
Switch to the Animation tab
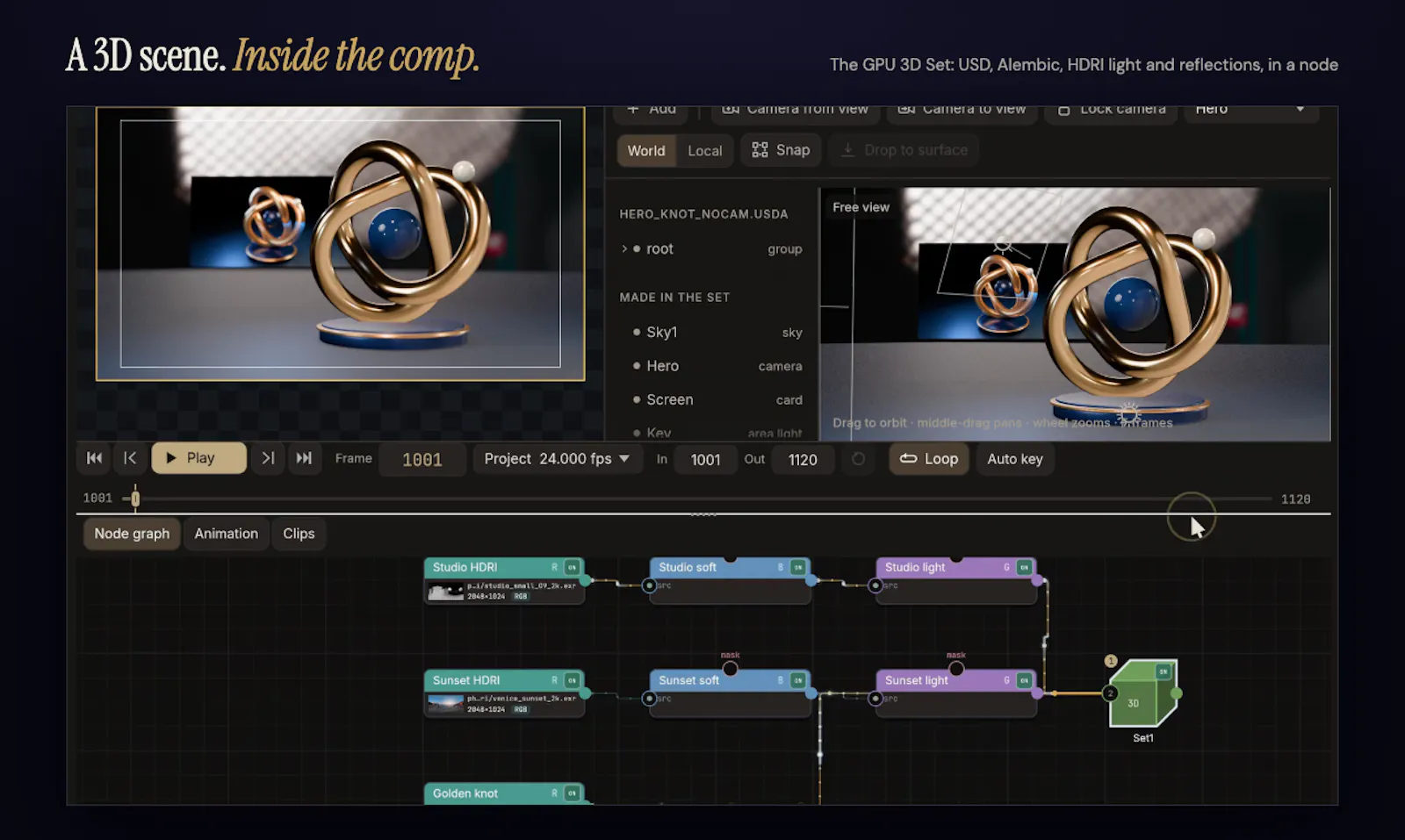[x=227, y=534]
